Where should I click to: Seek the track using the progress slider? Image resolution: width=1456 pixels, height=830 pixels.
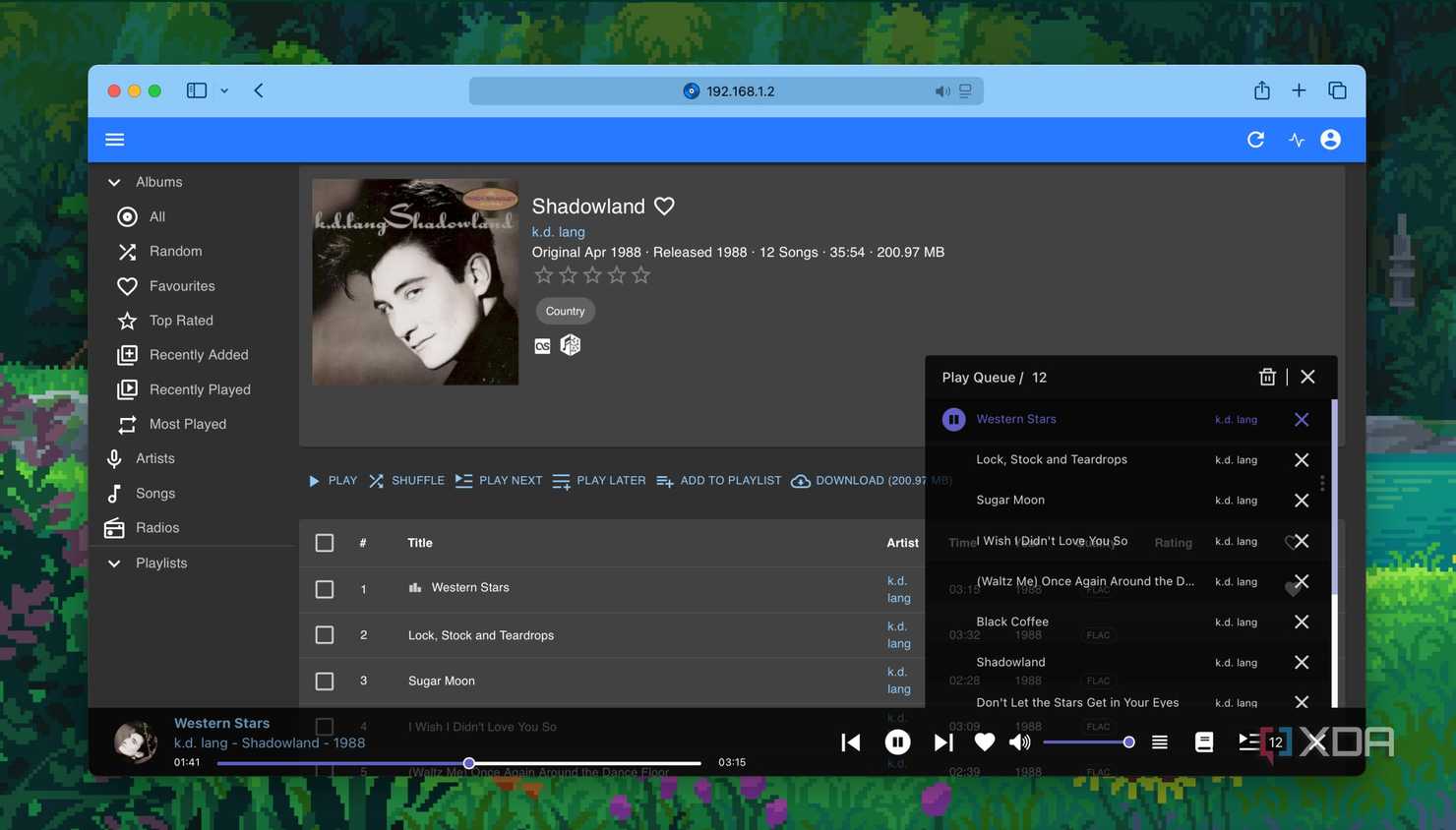[x=458, y=763]
